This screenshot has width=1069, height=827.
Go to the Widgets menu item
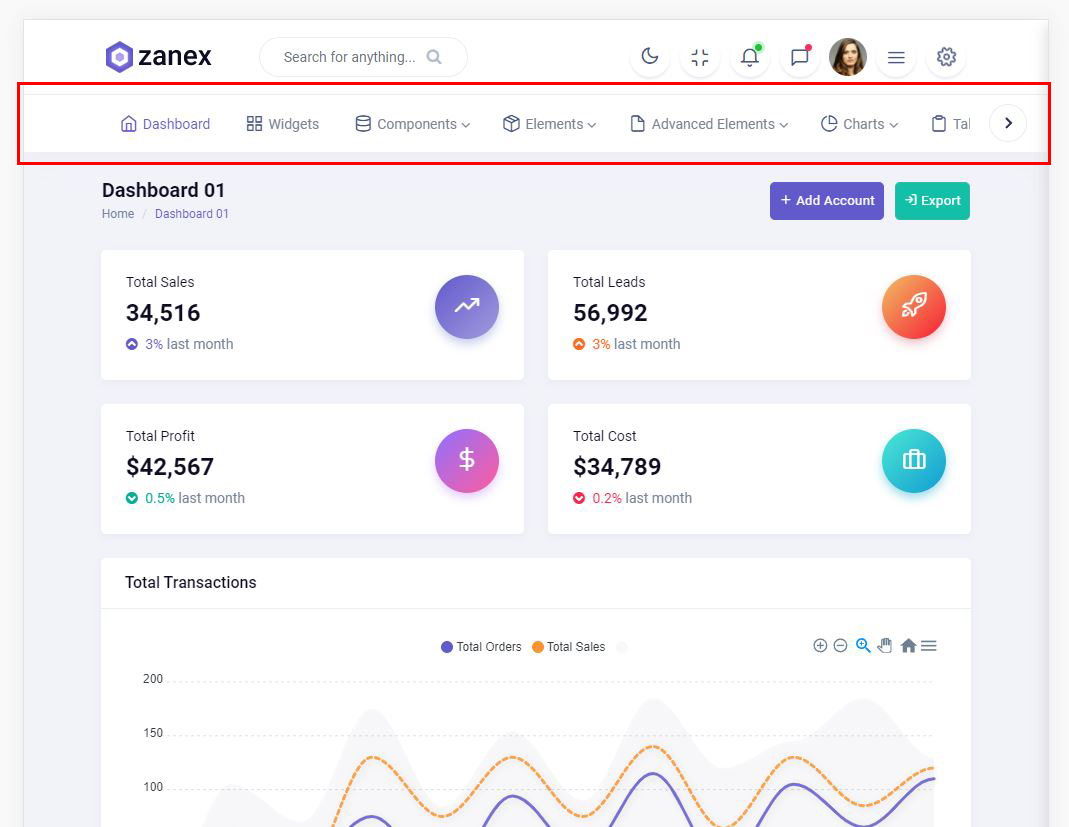(283, 124)
